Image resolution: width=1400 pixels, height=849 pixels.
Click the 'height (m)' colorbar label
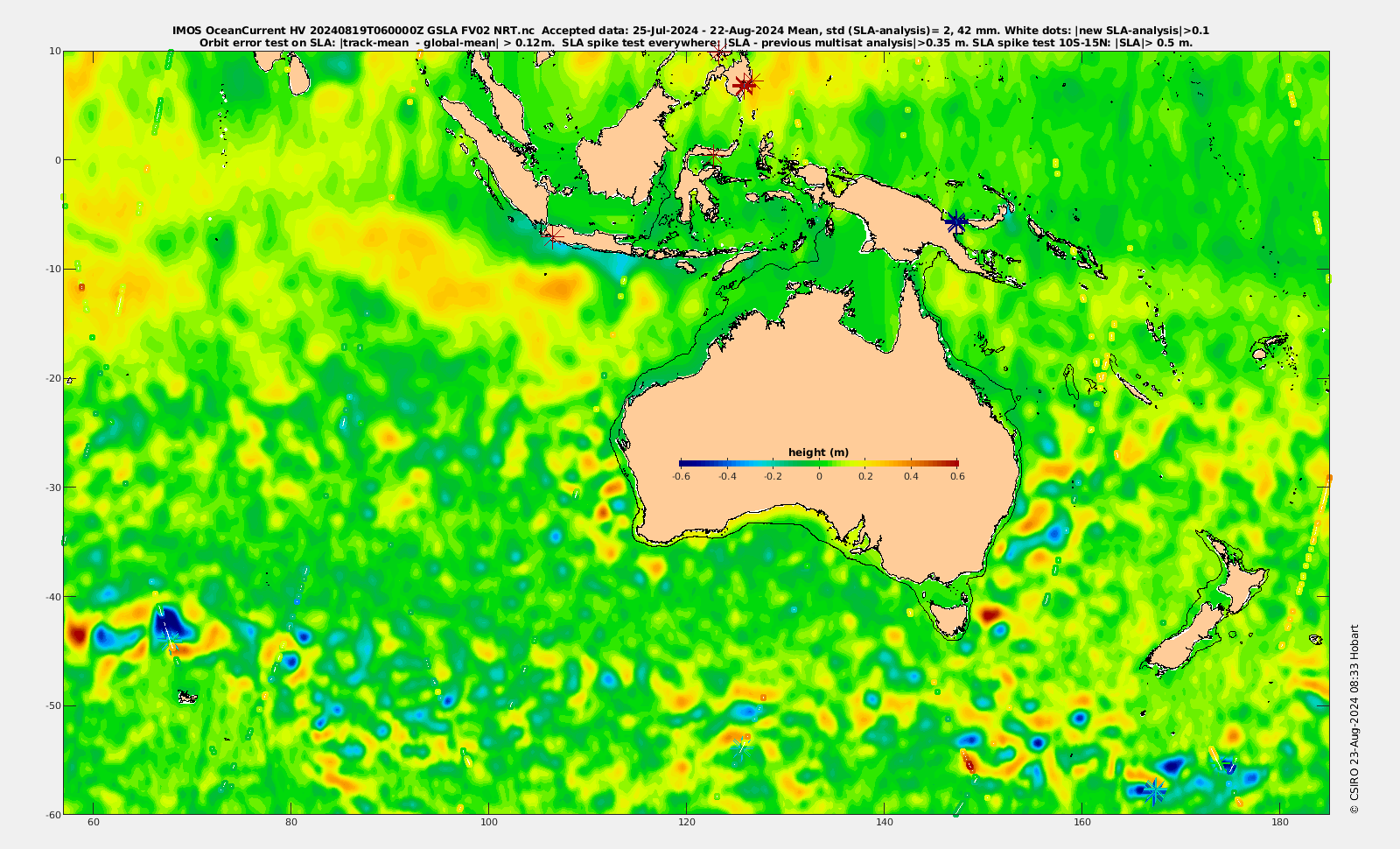click(x=819, y=453)
